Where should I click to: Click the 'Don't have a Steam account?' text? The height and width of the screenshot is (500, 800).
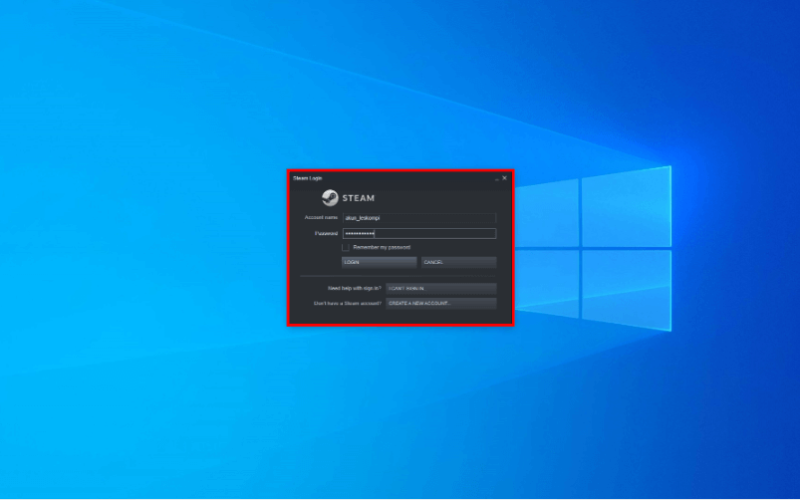pyautogui.click(x=347, y=303)
